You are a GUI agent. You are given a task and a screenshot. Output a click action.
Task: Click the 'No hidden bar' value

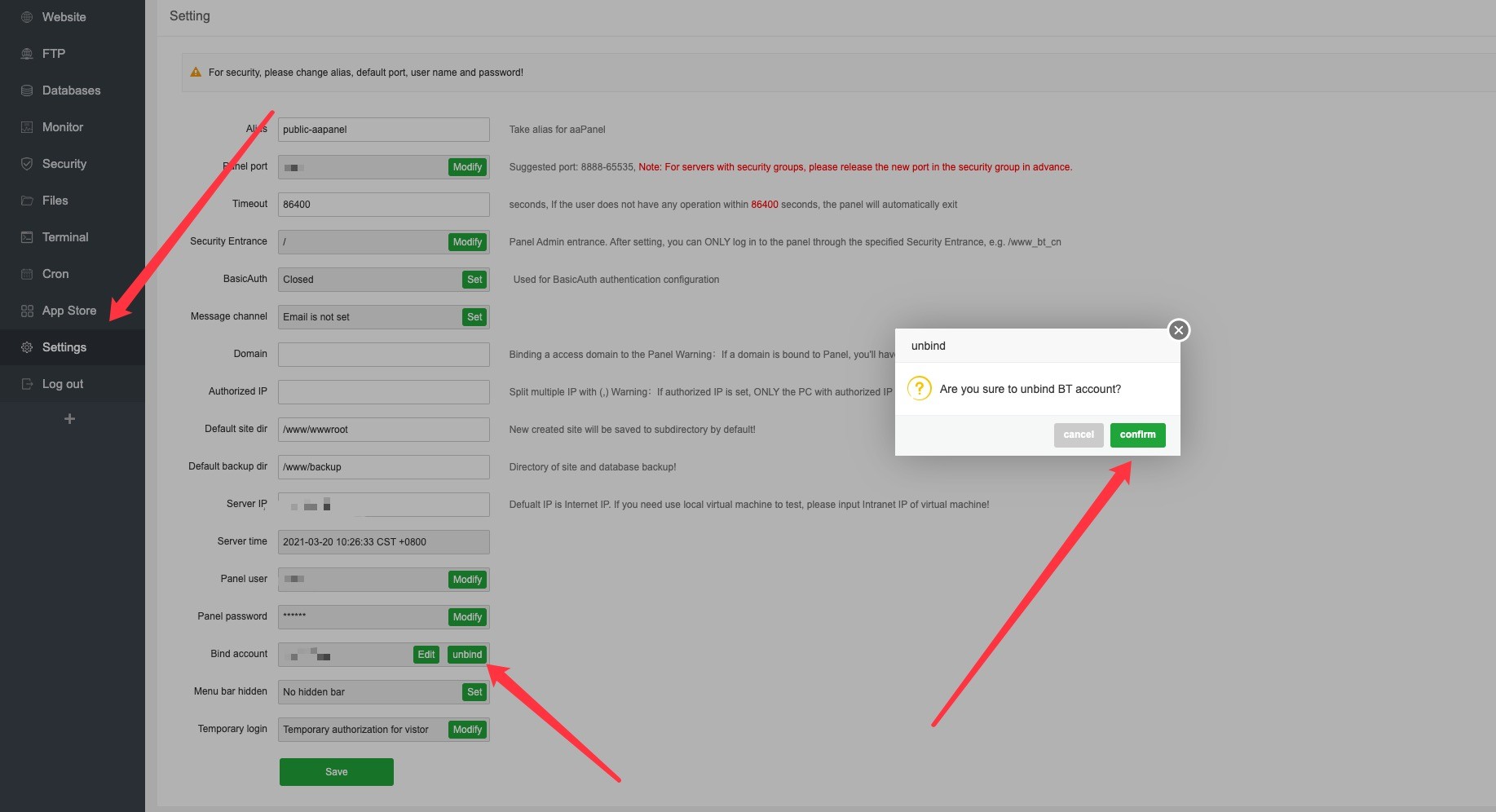[314, 692]
